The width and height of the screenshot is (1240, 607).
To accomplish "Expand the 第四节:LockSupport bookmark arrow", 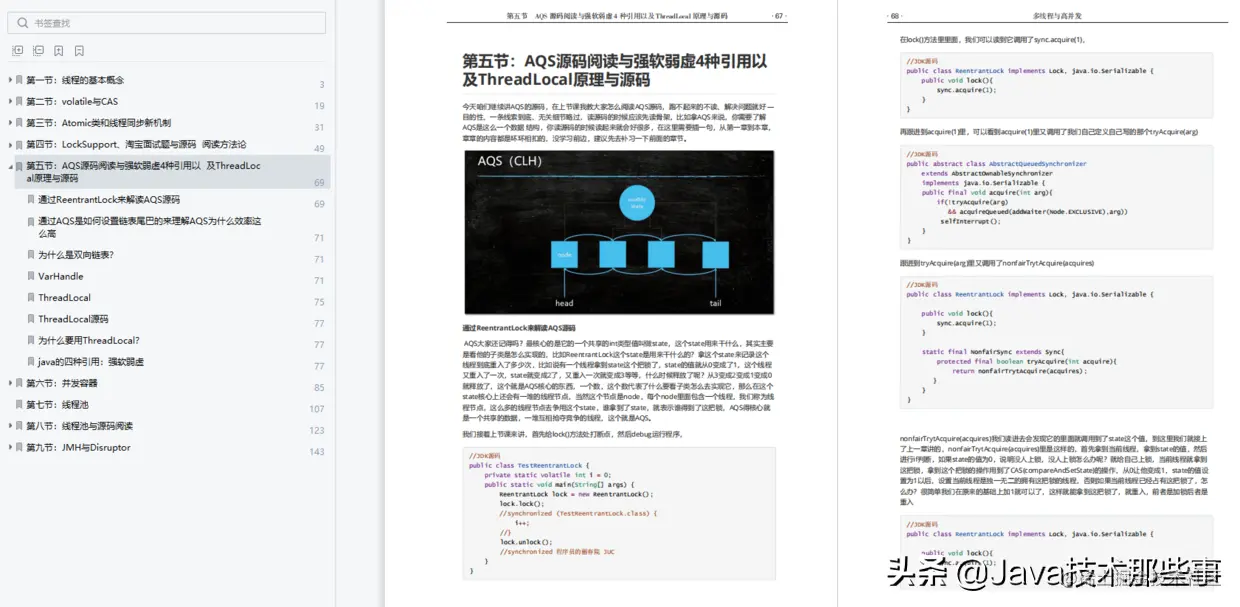I will click(9, 145).
